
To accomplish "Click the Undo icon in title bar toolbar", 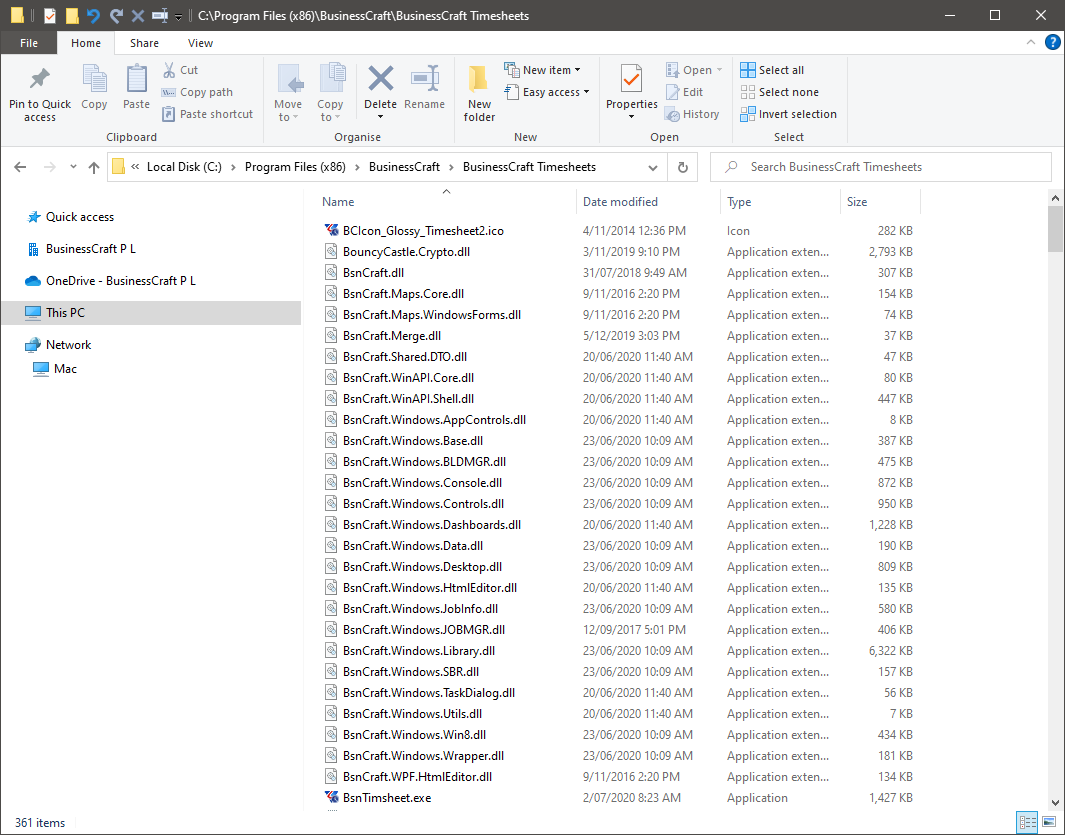I will point(93,15).
